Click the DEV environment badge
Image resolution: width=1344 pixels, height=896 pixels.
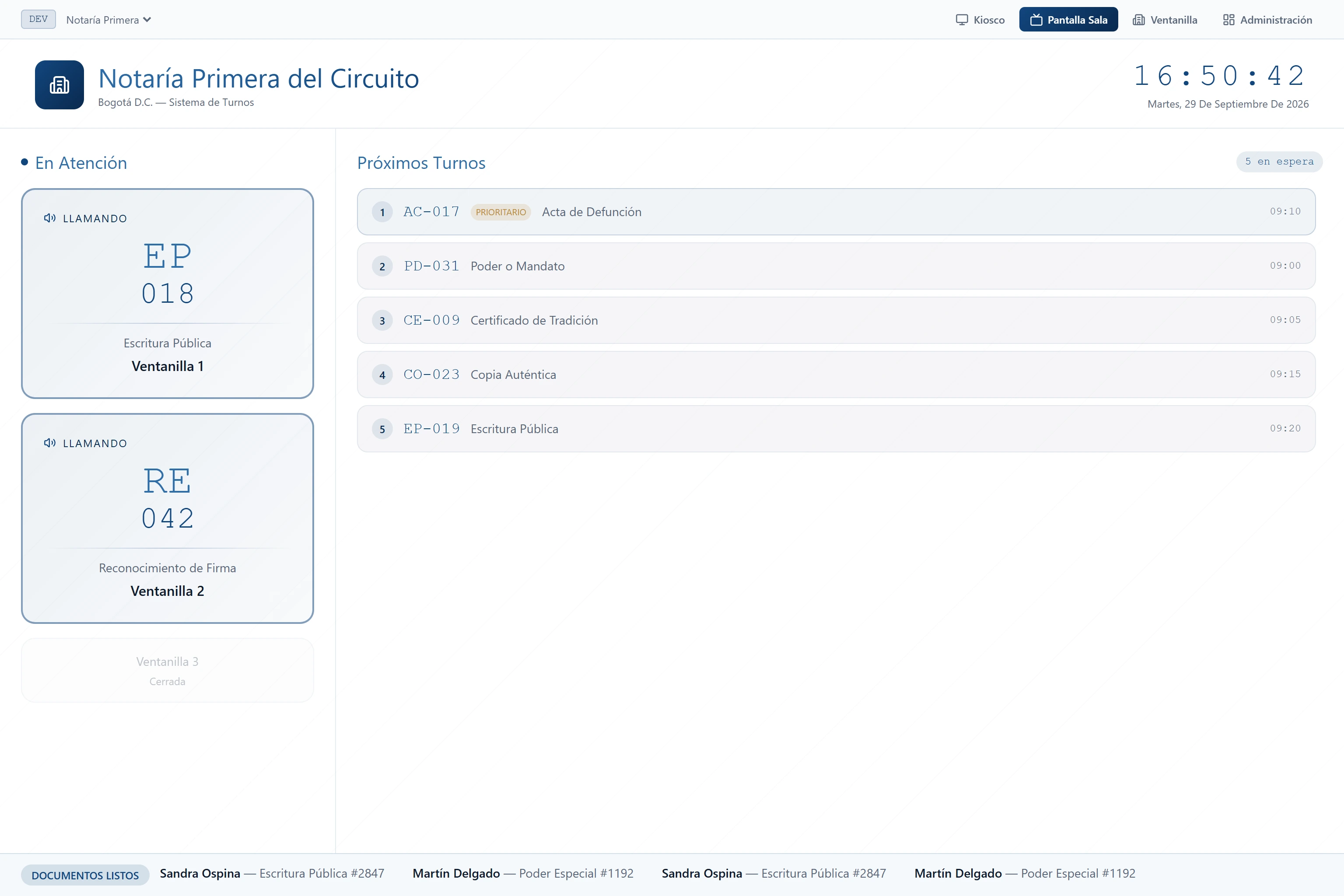pos(38,19)
